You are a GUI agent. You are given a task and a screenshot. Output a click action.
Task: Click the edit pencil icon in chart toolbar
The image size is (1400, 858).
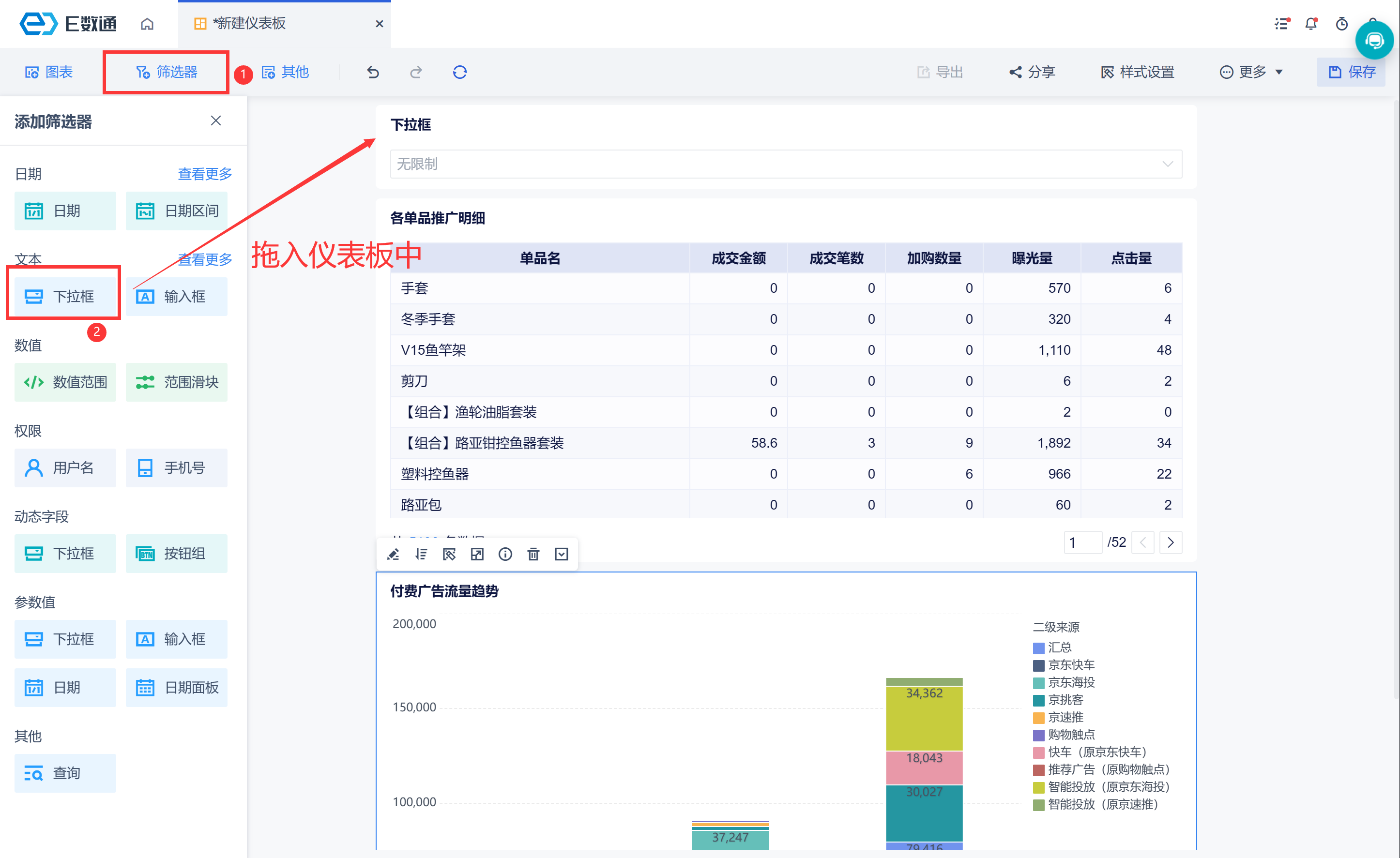[393, 554]
